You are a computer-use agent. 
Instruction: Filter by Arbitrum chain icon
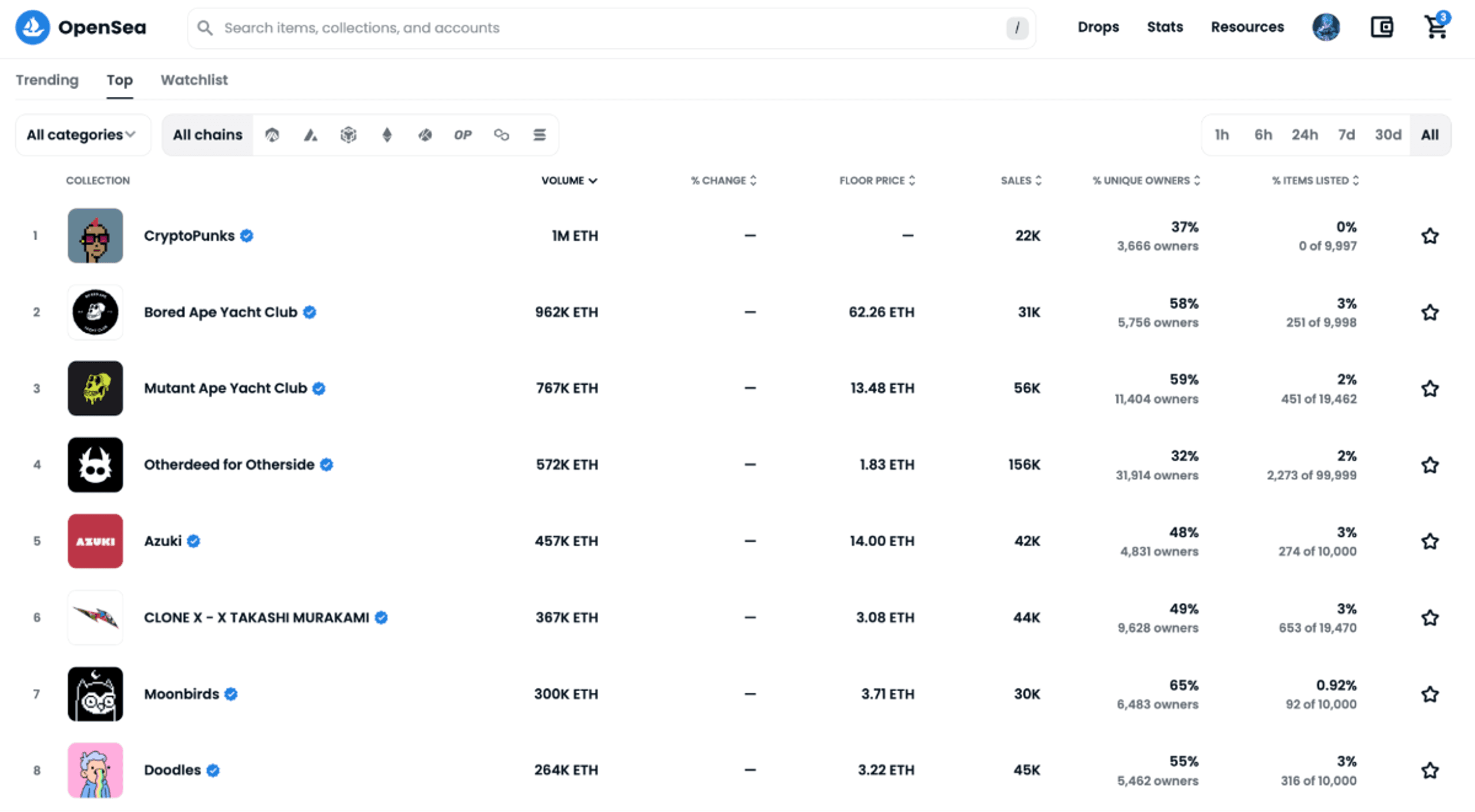[x=272, y=135]
